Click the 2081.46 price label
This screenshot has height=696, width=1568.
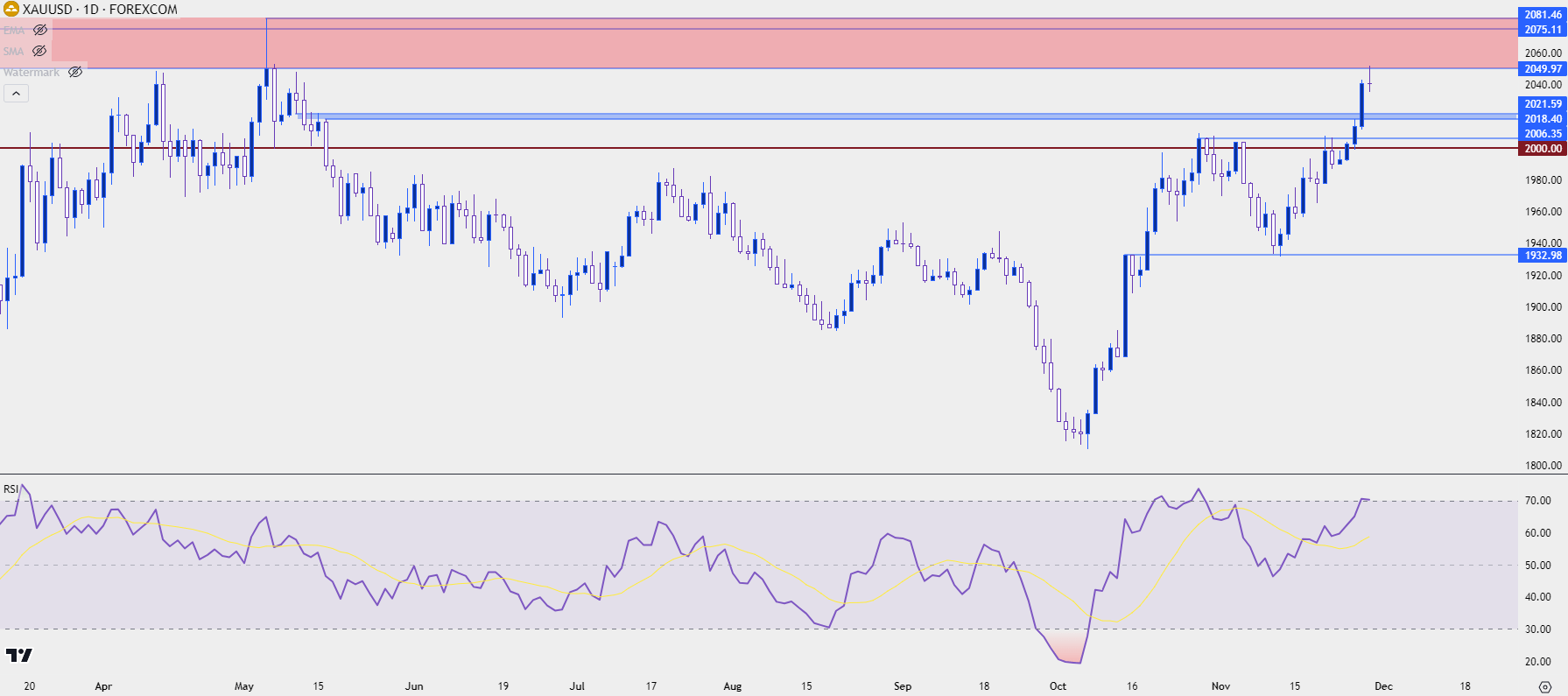tap(1543, 15)
